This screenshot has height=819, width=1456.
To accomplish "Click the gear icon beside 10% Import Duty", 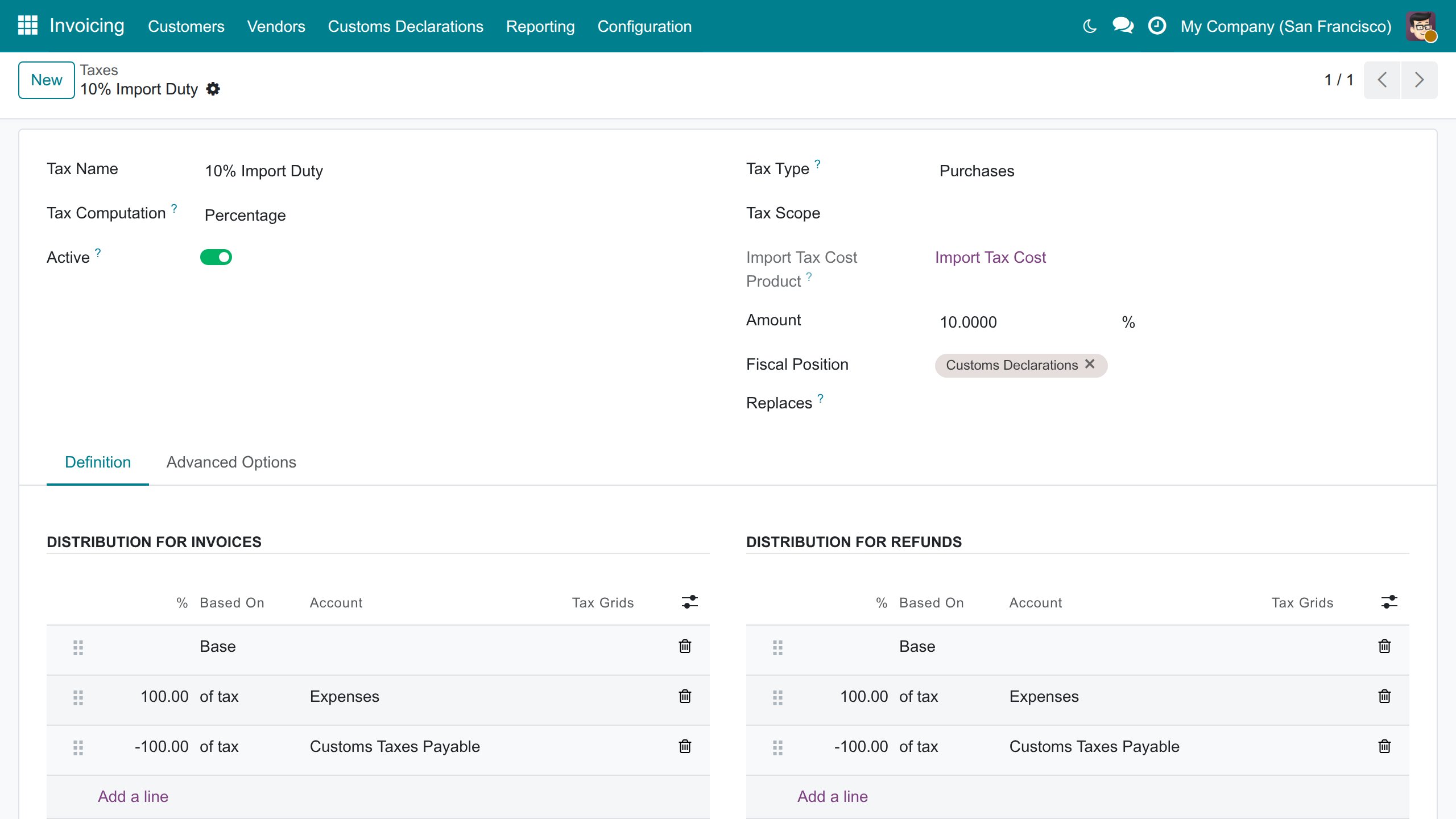I will pyautogui.click(x=213, y=89).
